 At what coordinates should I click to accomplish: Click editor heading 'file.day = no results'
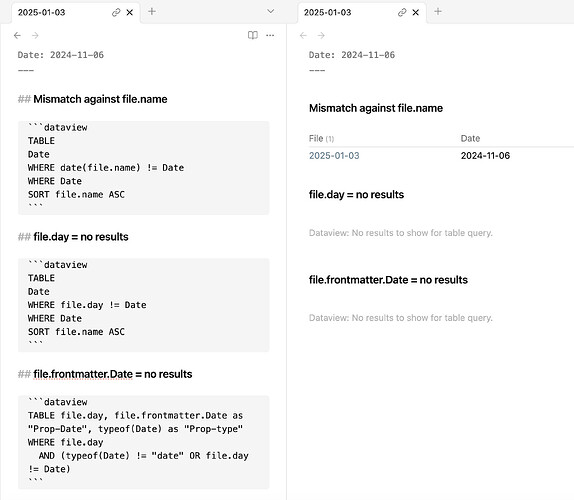coord(81,237)
